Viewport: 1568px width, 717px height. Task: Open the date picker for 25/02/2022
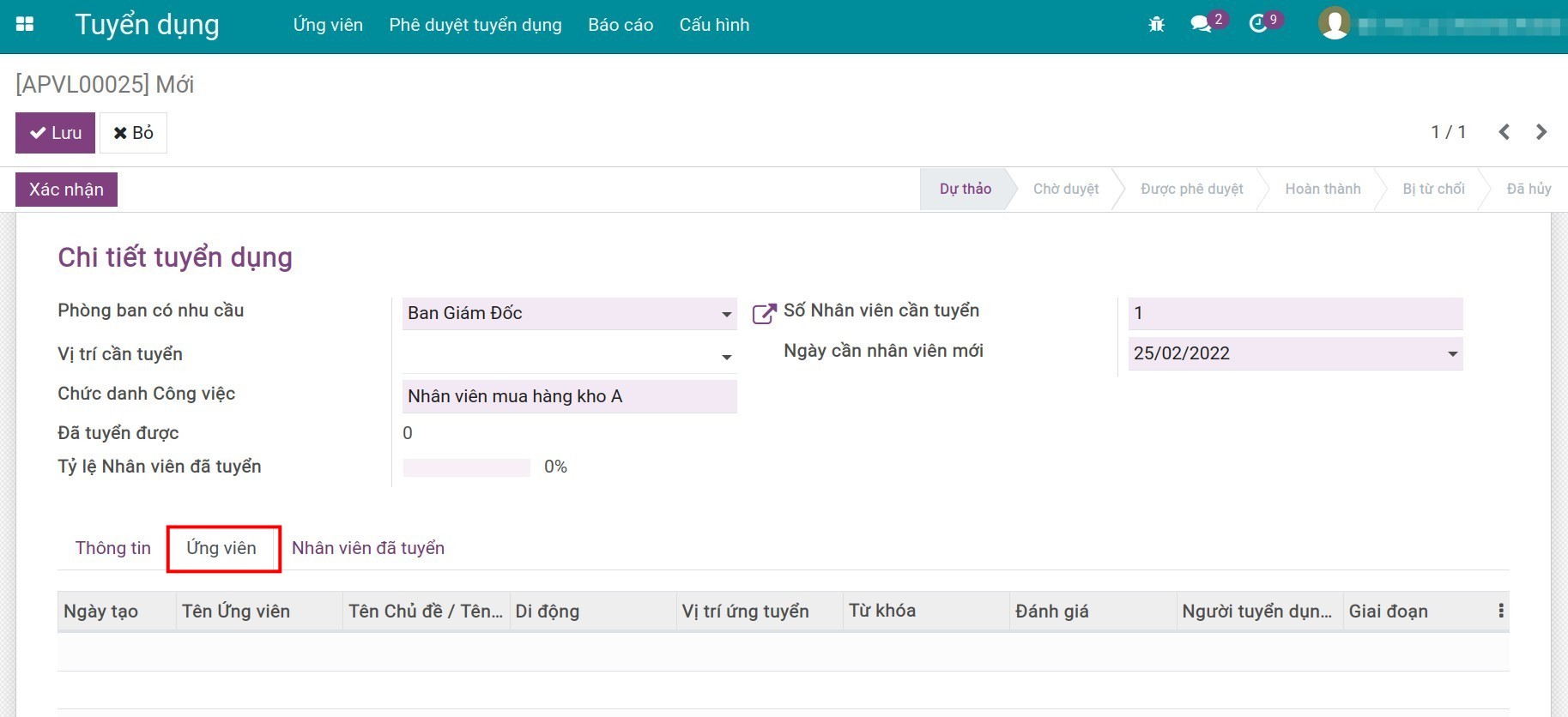(x=1452, y=353)
